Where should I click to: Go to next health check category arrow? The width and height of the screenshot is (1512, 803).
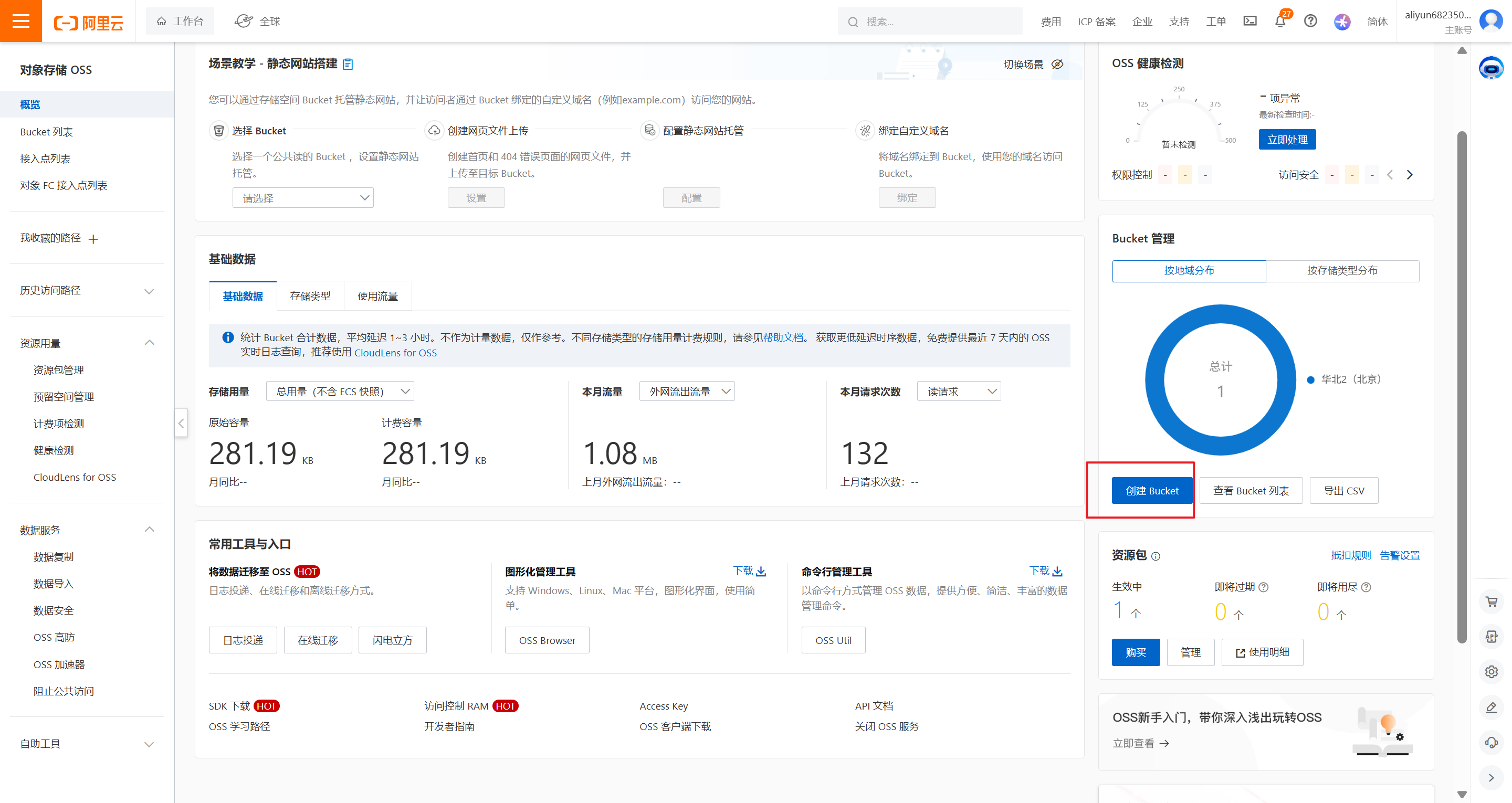click(1409, 174)
